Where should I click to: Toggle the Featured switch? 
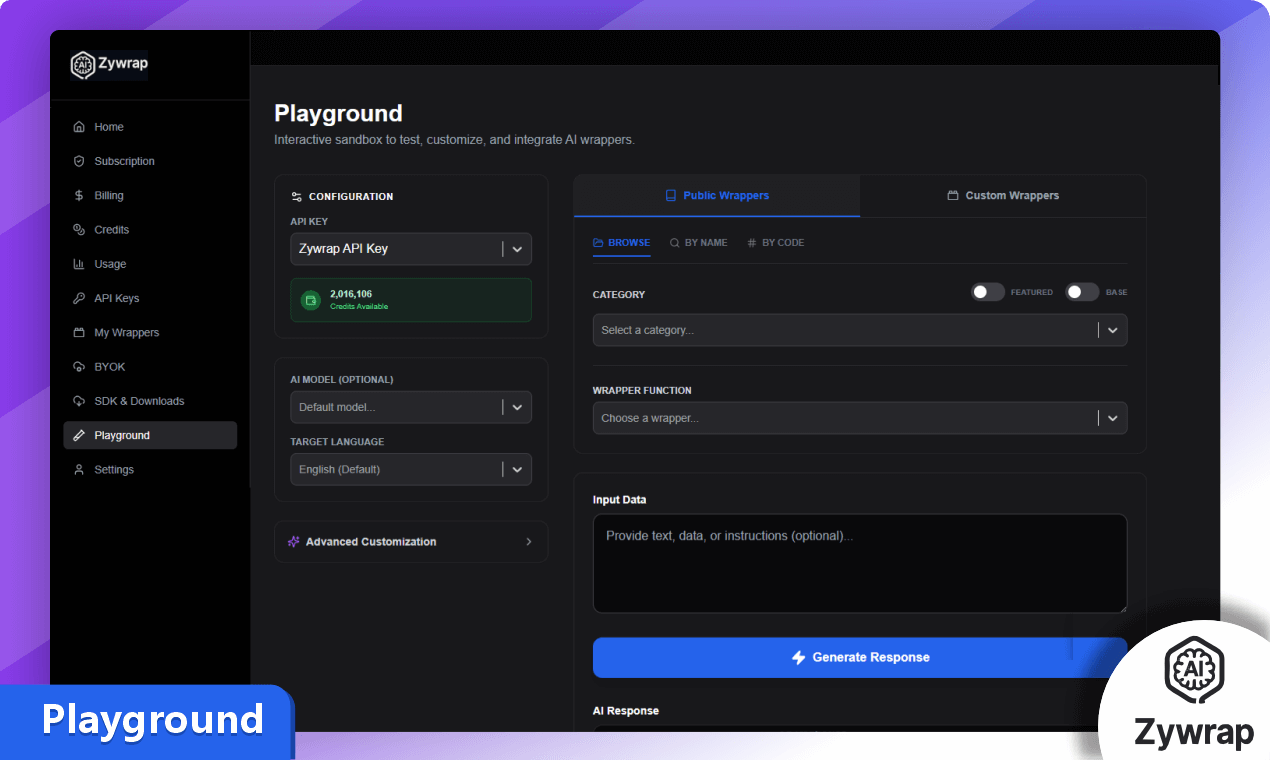[x=988, y=292]
